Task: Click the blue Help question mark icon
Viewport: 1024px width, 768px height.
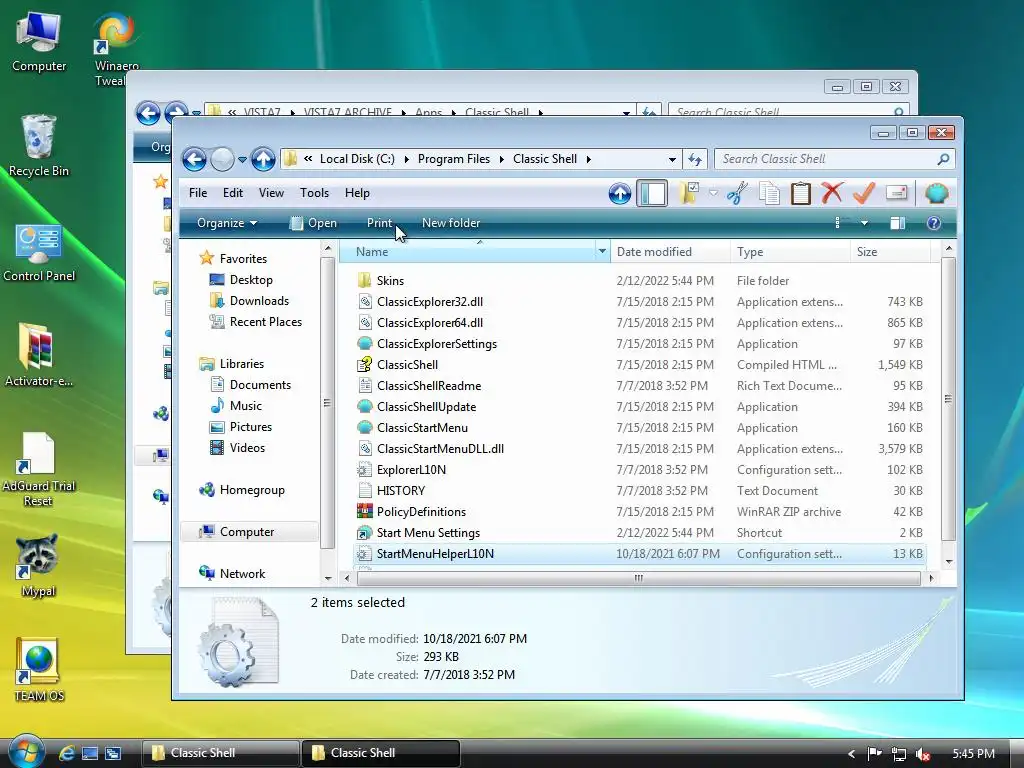Action: tap(934, 223)
